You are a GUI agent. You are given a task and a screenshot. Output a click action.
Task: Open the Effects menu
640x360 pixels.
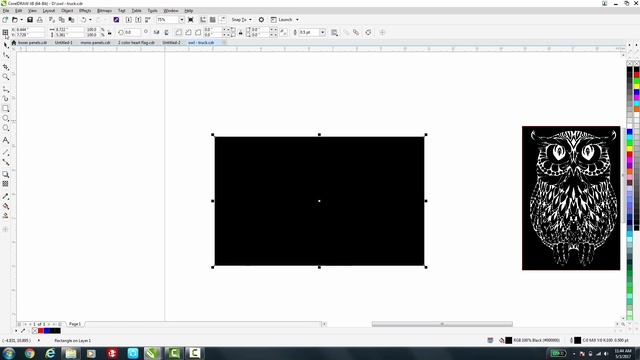(85, 11)
